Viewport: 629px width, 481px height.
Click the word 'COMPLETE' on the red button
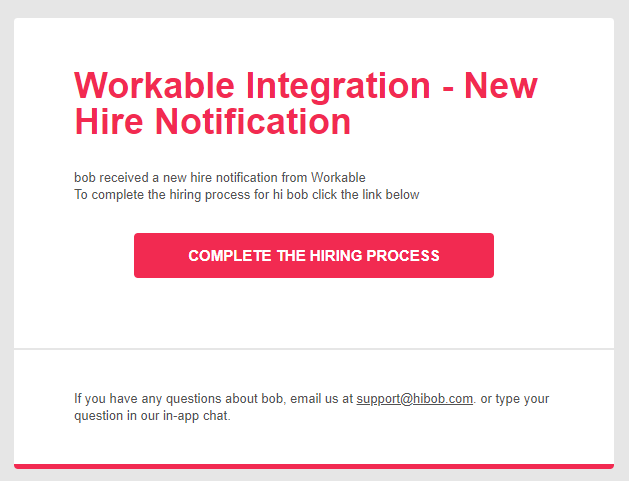pos(230,256)
